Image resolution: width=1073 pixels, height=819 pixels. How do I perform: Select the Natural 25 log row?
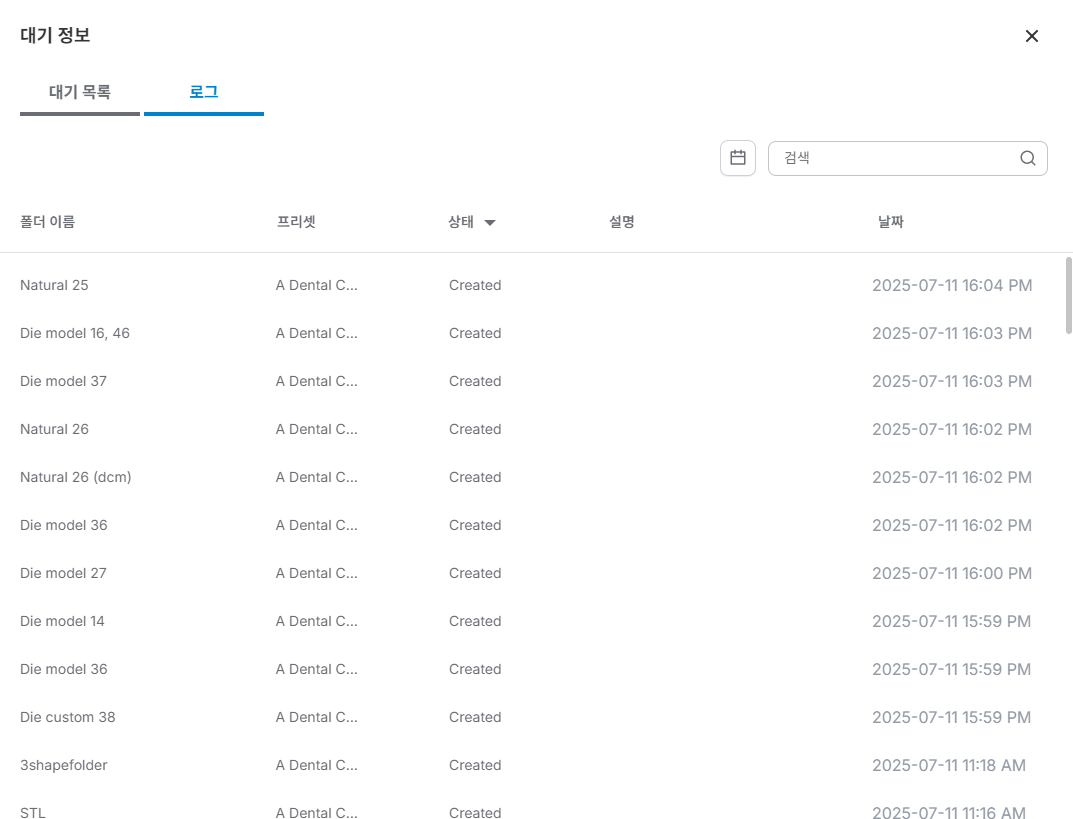[54, 285]
